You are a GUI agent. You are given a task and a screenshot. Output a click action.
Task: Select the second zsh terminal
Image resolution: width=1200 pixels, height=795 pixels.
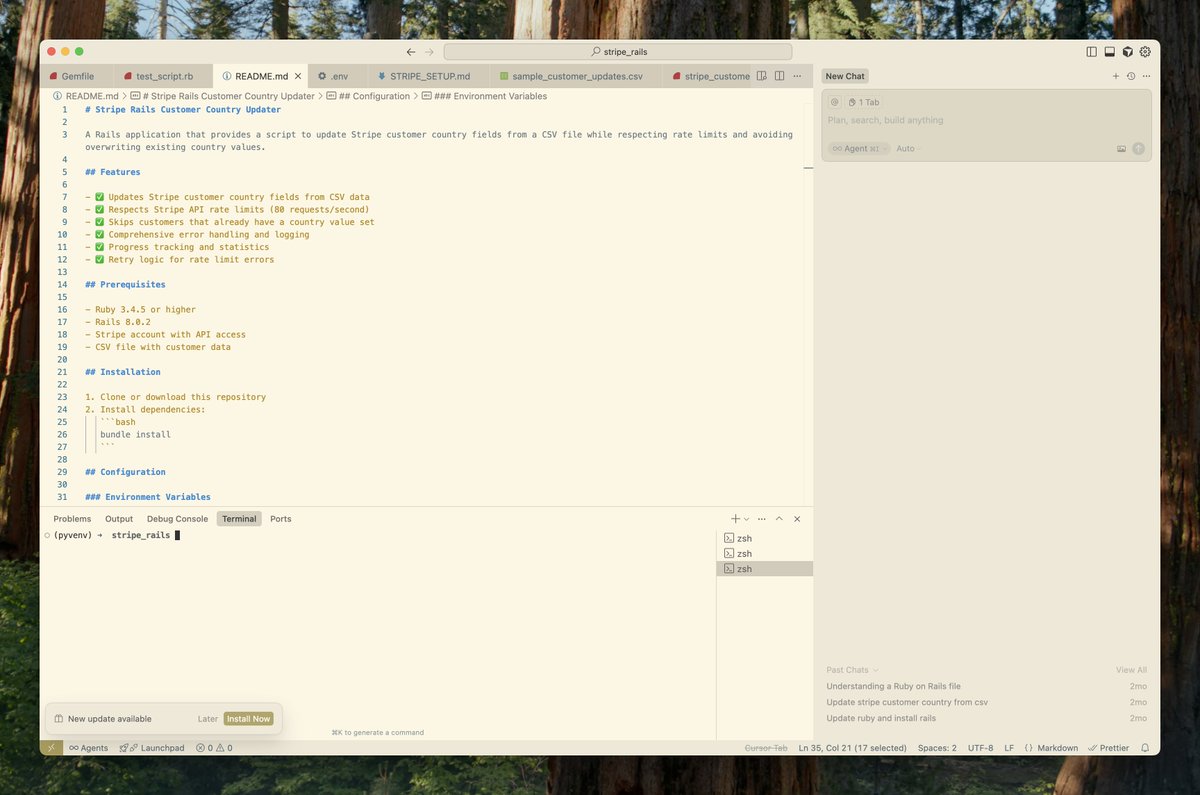tap(764, 553)
